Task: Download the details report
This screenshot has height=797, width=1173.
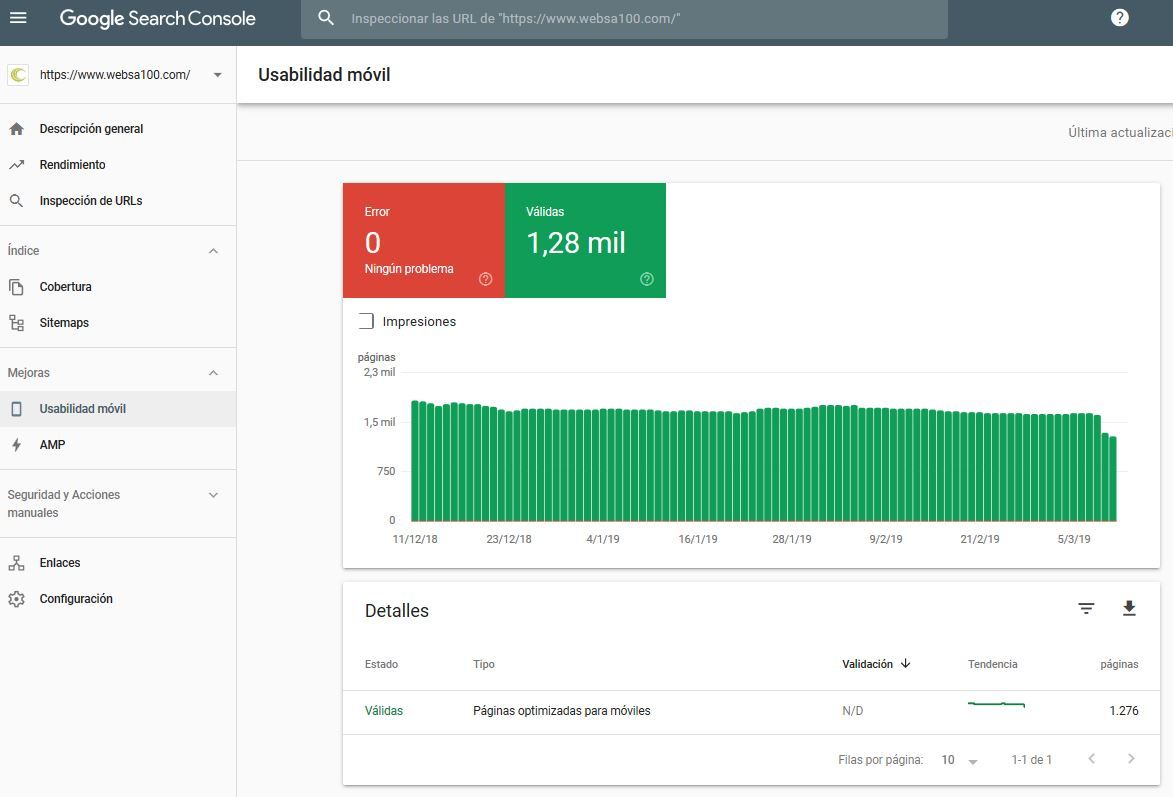Action: [1129, 608]
